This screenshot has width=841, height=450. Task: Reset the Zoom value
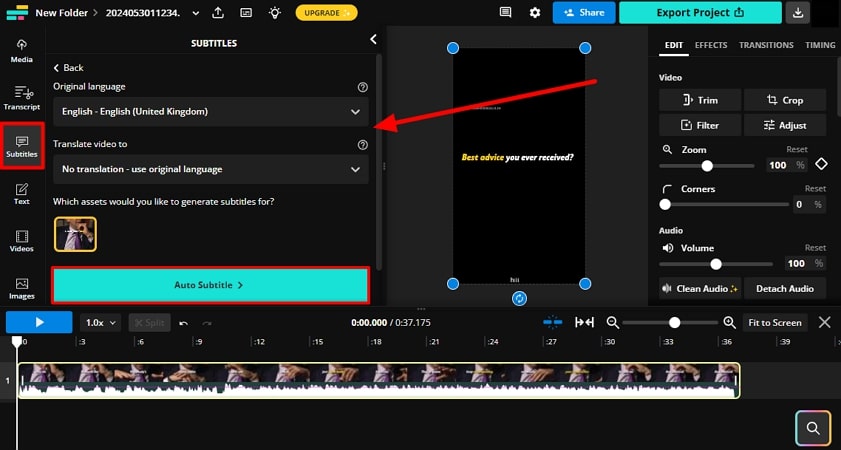coord(796,149)
